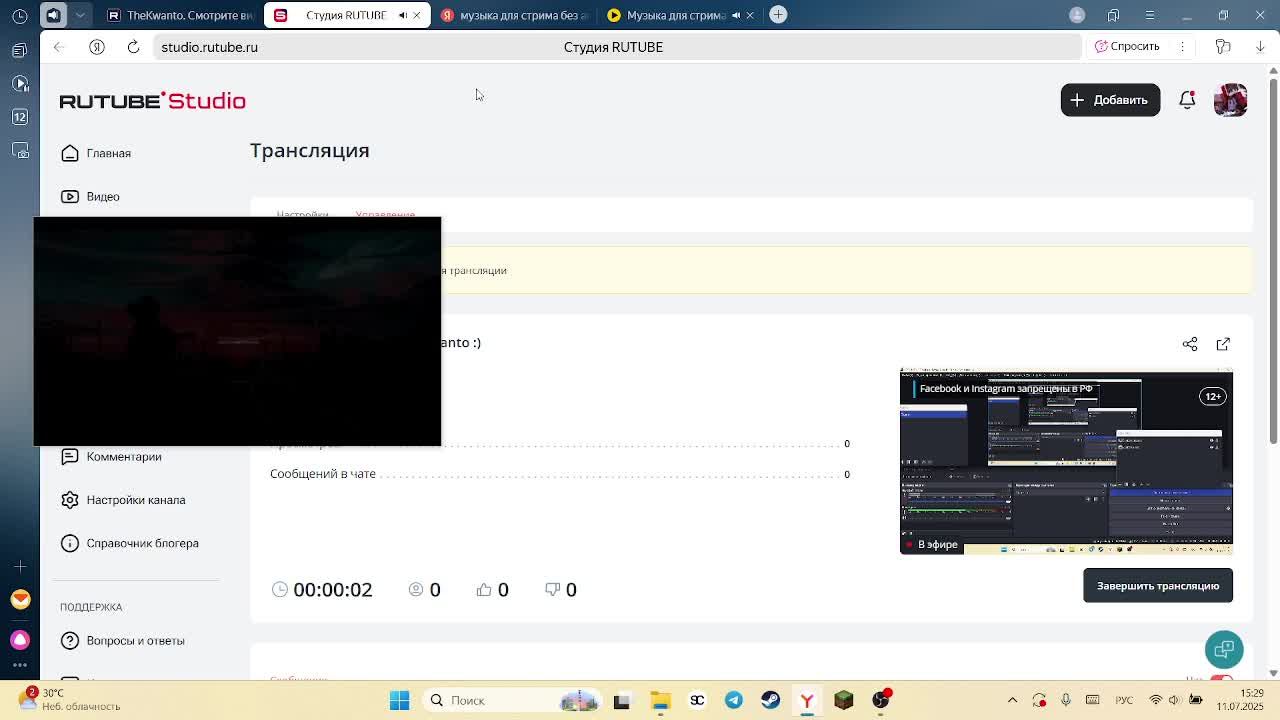Click the live stream preview thumbnail
This screenshot has height=720, width=1280.
(1066, 462)
